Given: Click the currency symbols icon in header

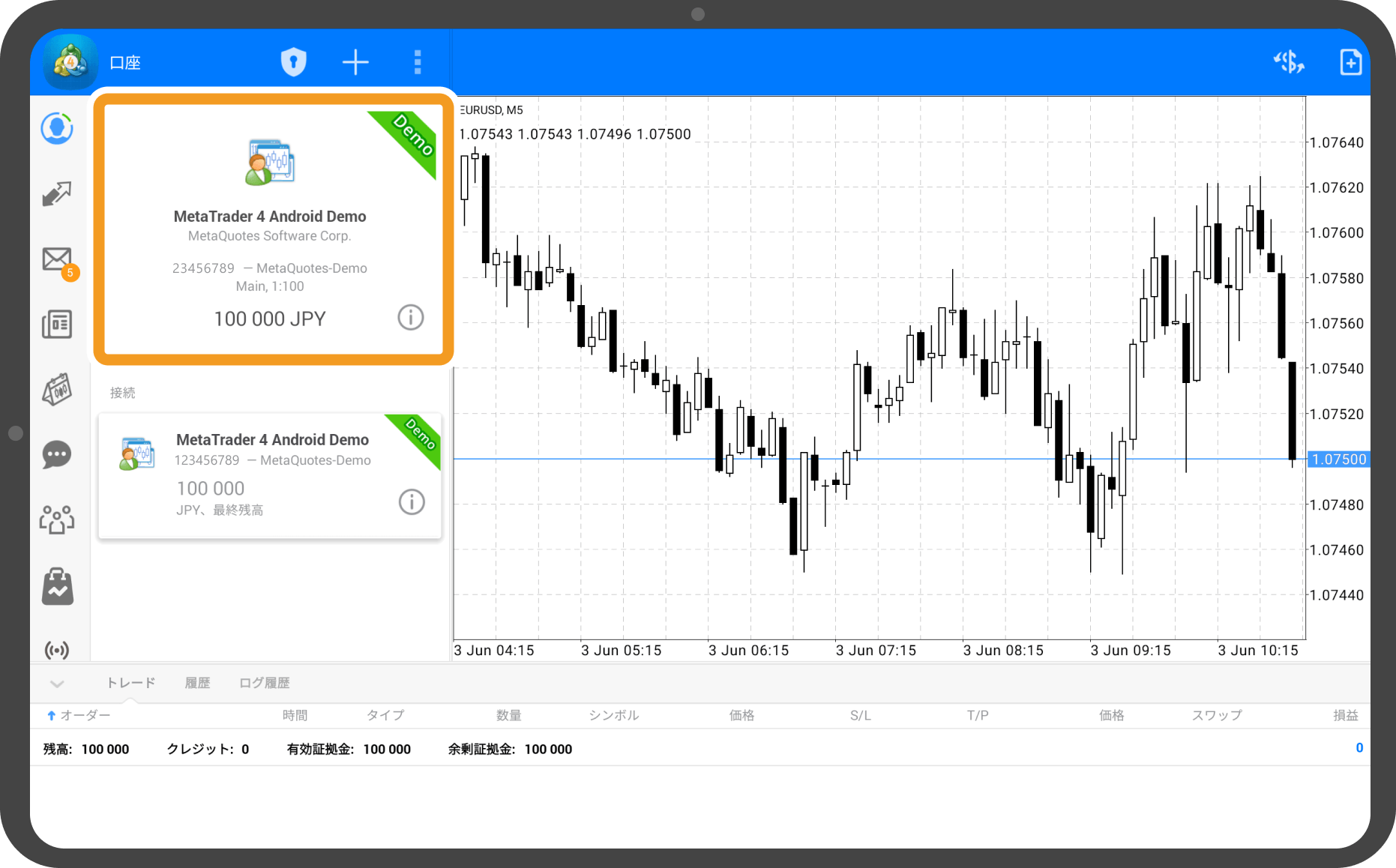Looking at the screenshot, I should [1289, 62].
